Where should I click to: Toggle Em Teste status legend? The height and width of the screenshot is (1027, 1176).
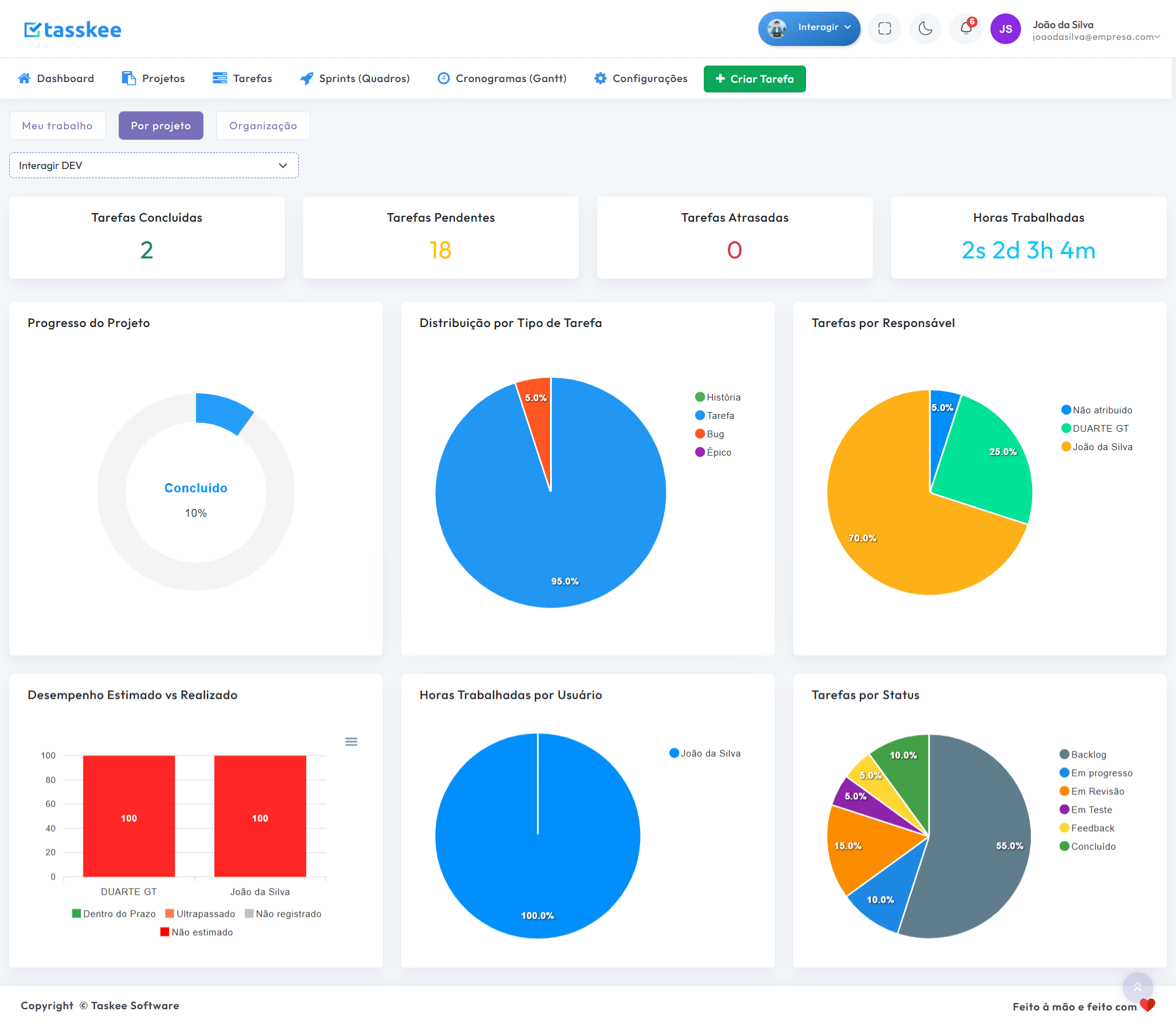click(x=1086, y=810)
